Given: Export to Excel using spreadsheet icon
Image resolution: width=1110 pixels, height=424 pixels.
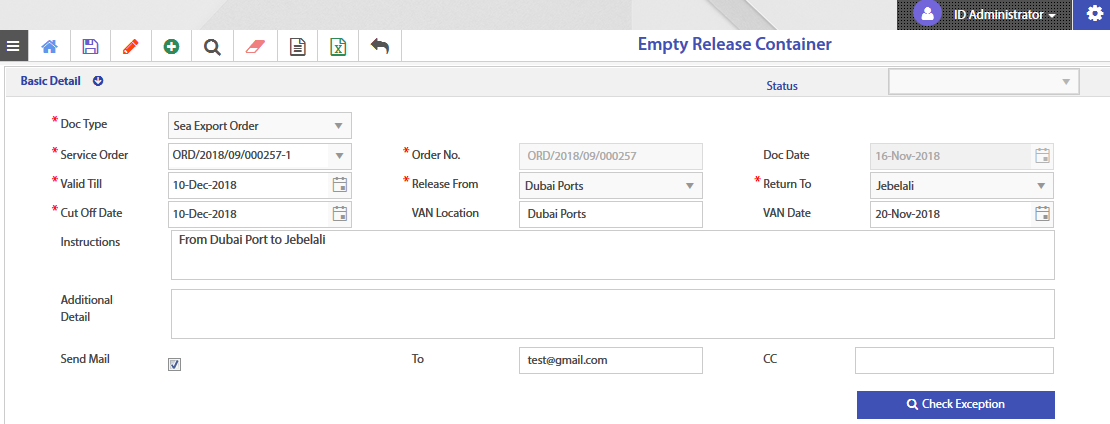Looking at the screenshot, I should pyautogui.click(x=338, y=46).
